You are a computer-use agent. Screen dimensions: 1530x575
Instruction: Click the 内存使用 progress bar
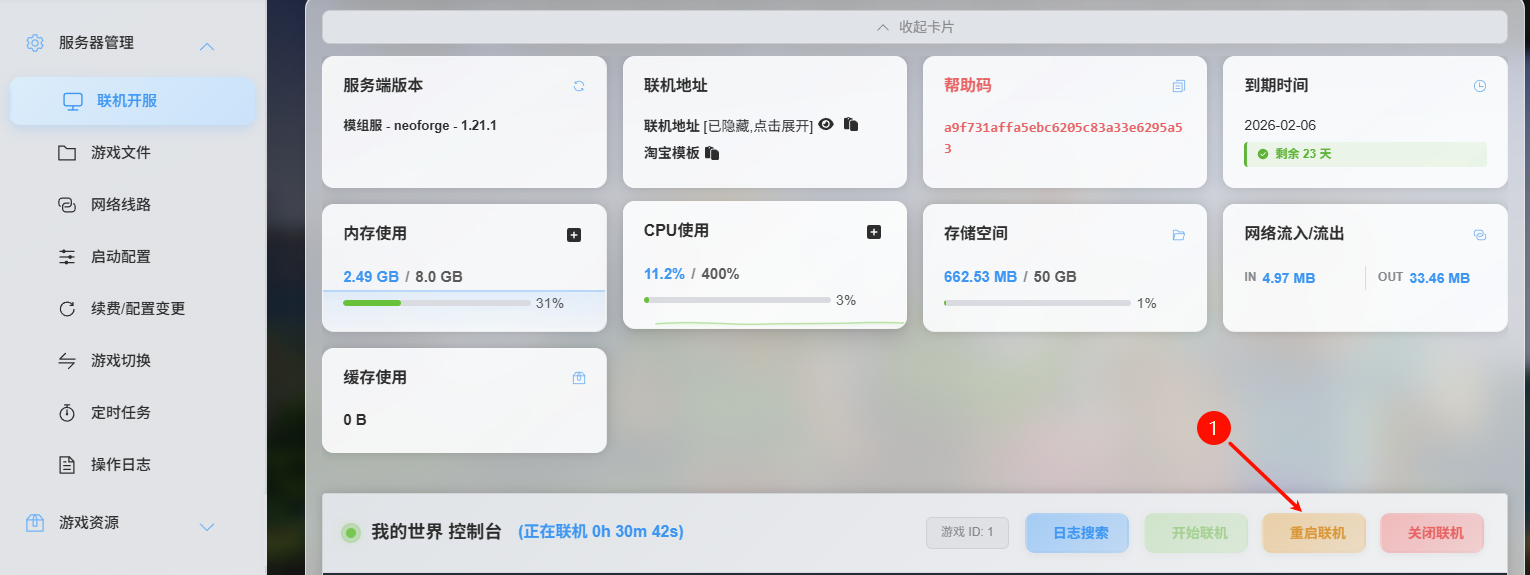click(436, 303)
